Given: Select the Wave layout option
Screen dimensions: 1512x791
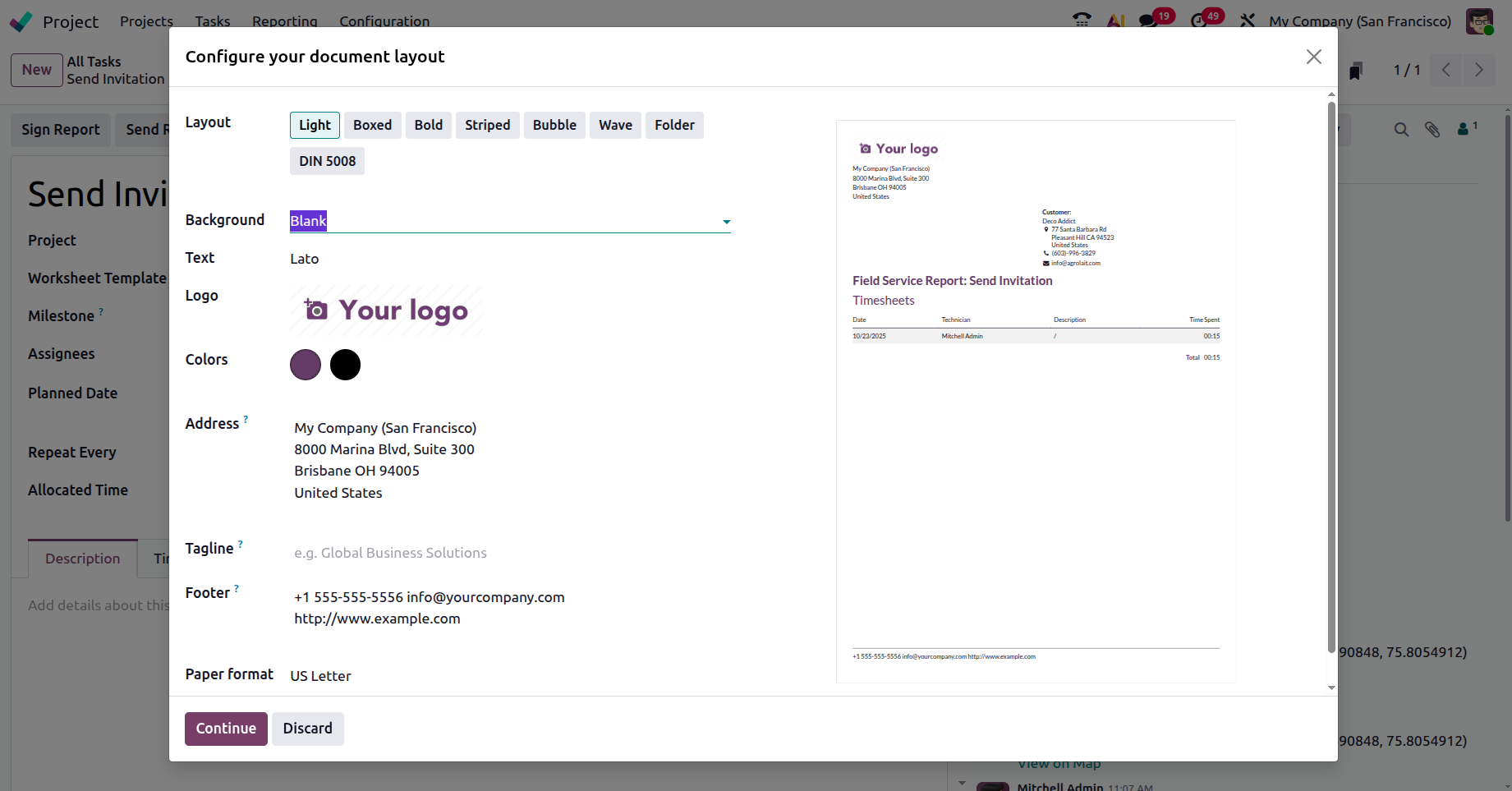Looking at the screenshot, I should coord(616,125).
